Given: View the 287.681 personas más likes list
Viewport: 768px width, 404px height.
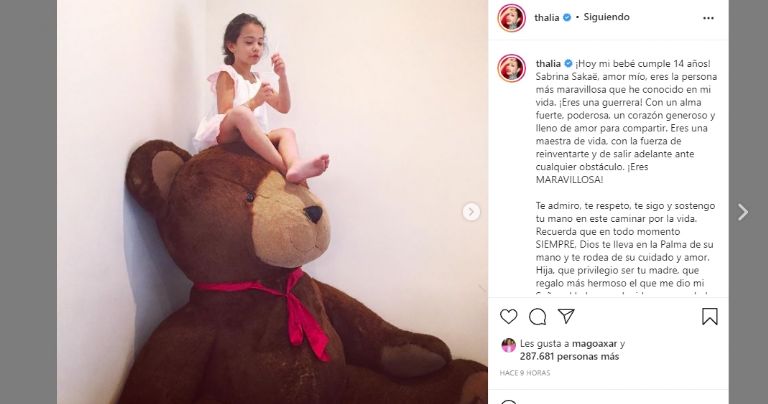Looking at the screenshot, I should click(569, 356).
